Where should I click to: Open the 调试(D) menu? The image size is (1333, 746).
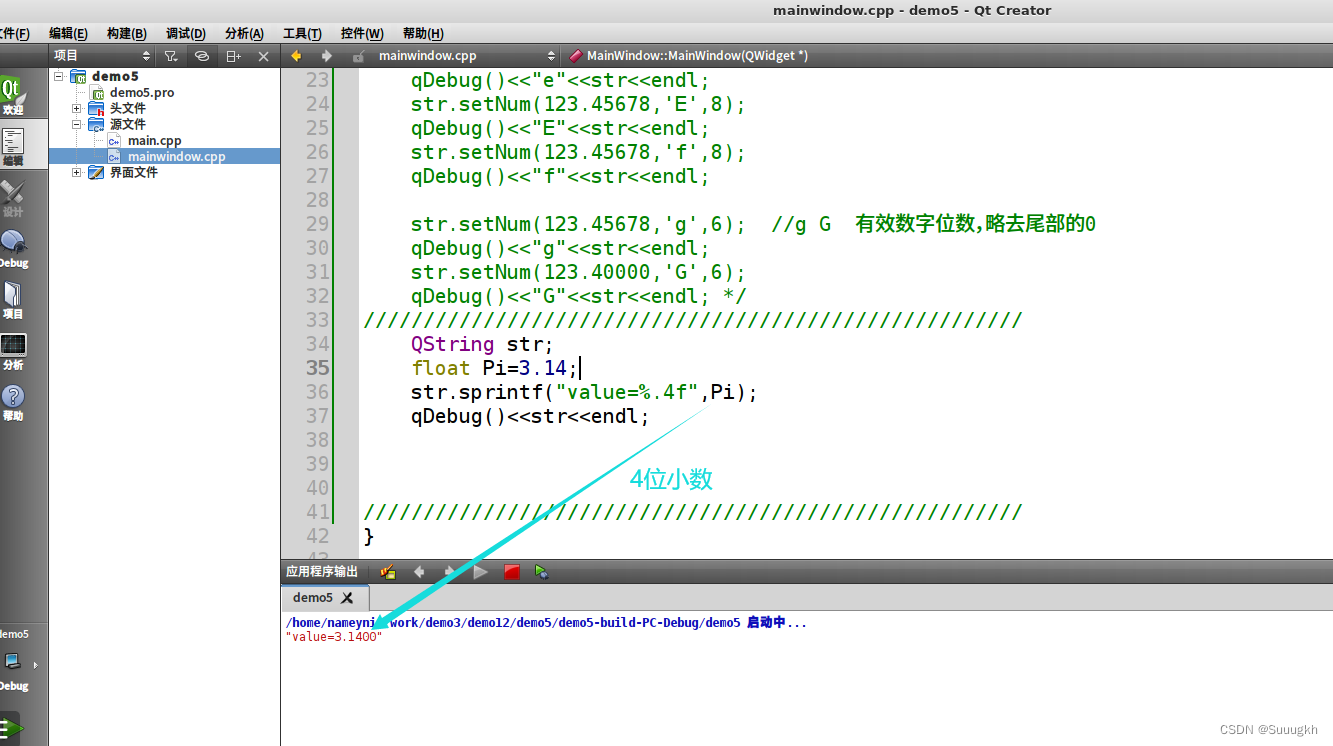pos(185,33)
